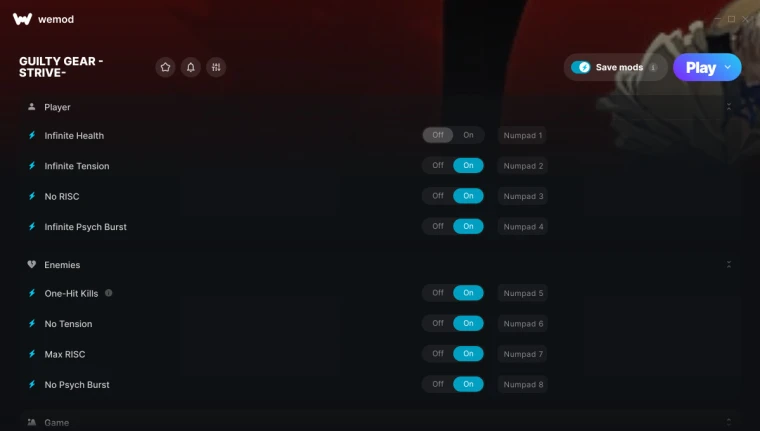Open the Play button dropdown arrow
The width and height of the screenshot is (760, 431).
coord(728,67)
